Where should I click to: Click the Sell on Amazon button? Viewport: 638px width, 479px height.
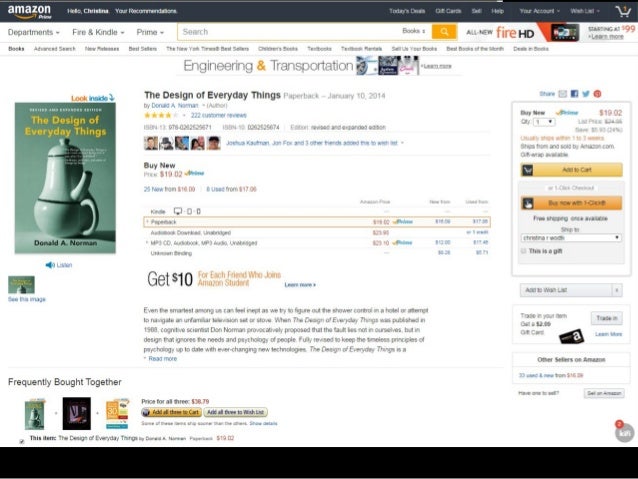604,393
